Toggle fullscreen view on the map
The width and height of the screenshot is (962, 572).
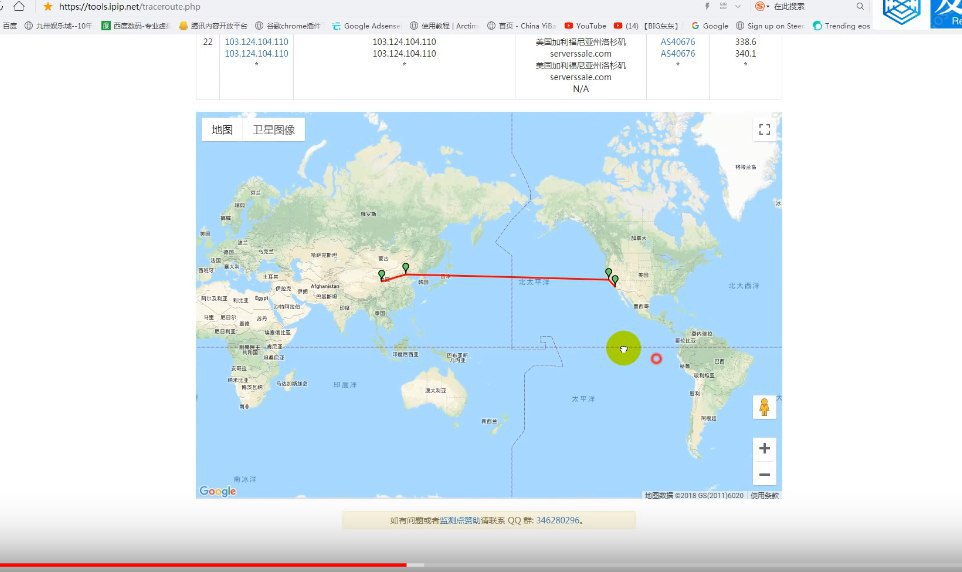(x=764, y=130)
